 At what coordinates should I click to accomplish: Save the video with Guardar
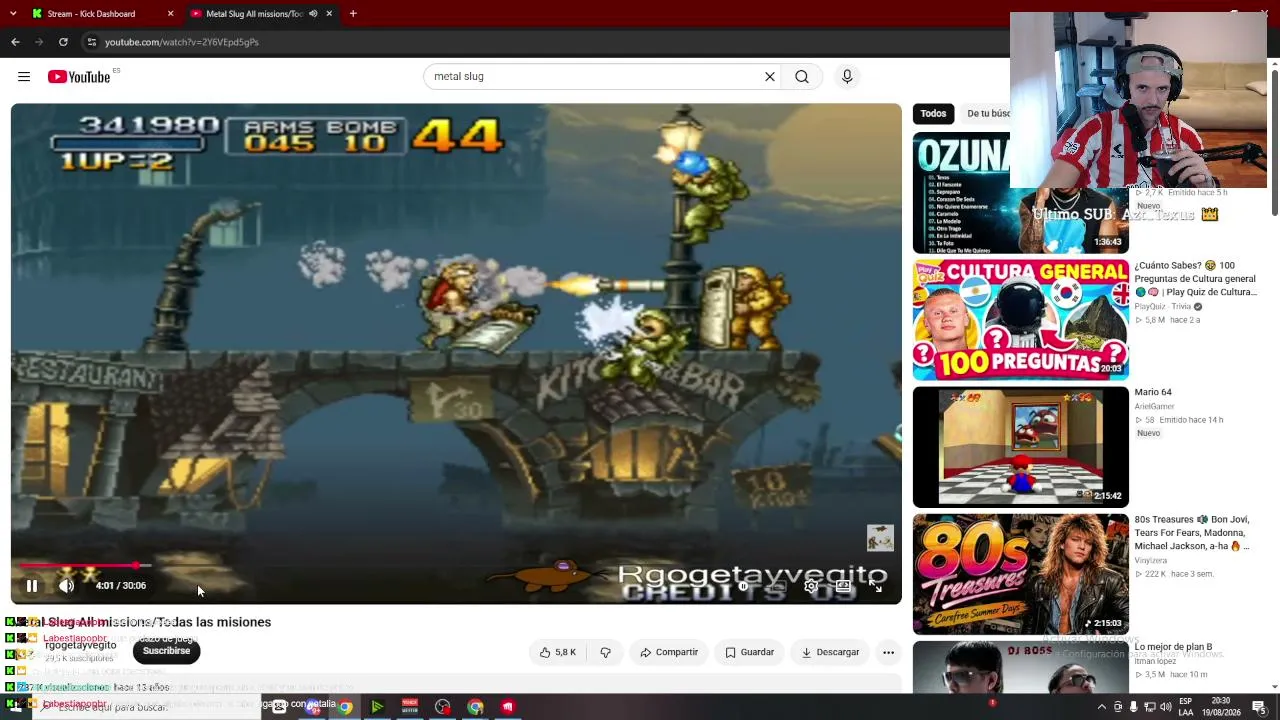(x=749, y=652)
